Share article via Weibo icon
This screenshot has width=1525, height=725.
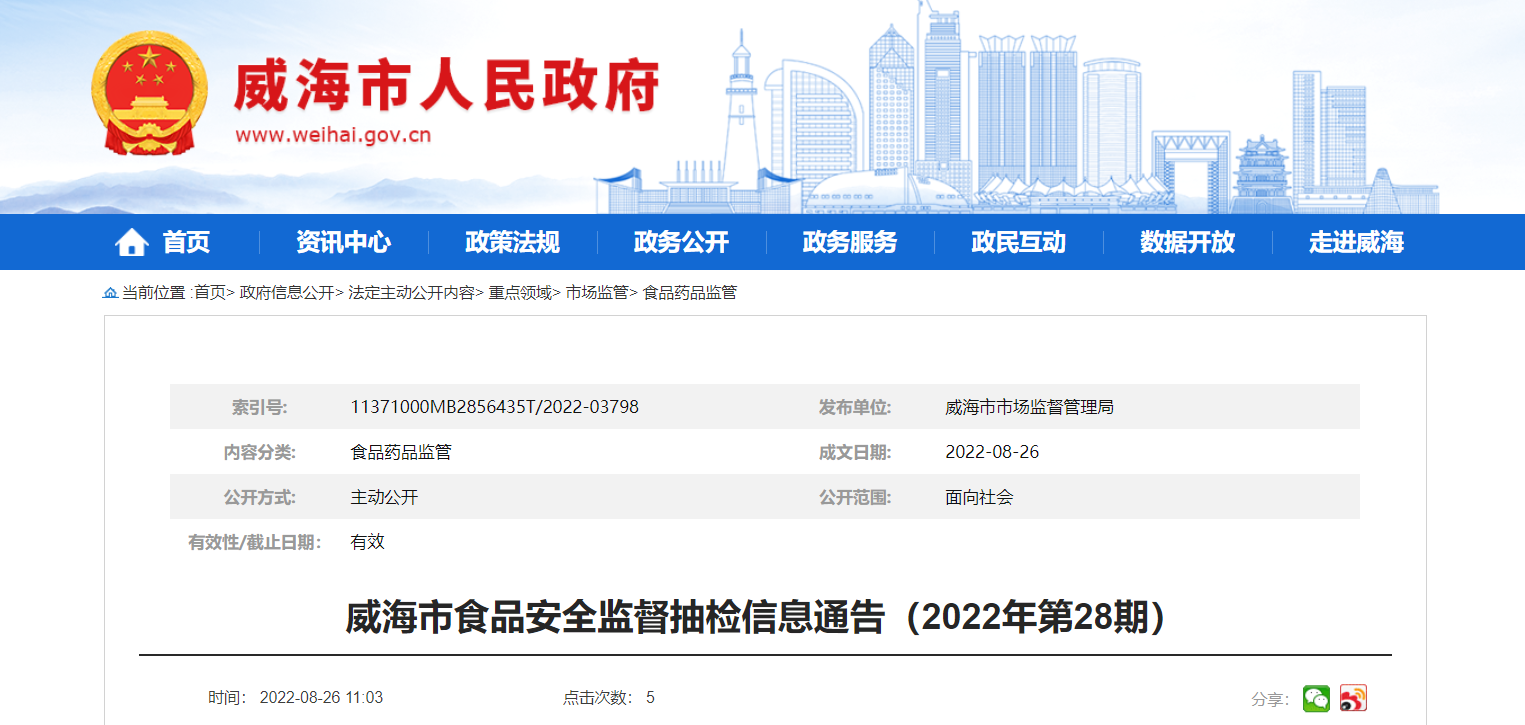1353,698
